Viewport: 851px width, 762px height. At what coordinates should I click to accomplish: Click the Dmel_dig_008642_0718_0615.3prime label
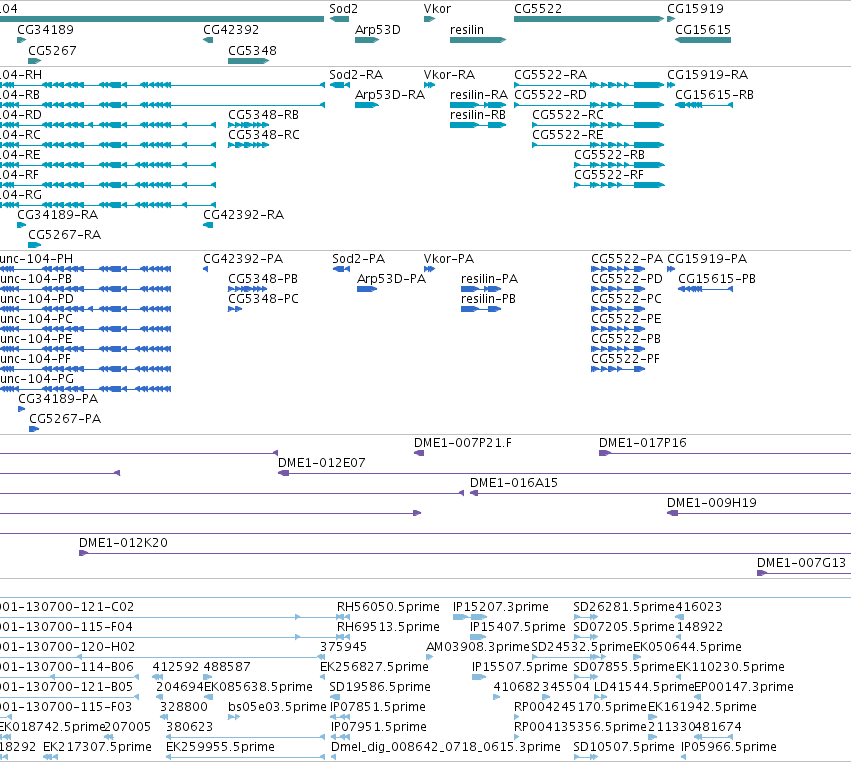coord(446,746)
